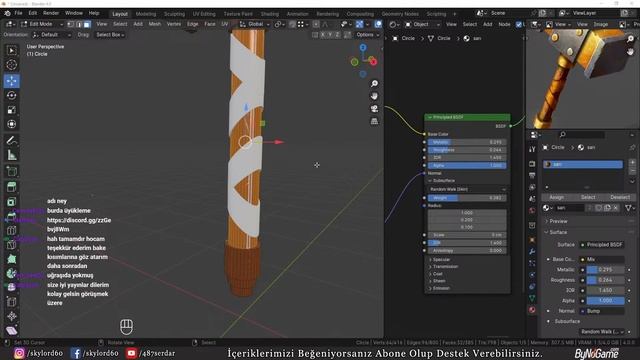Image resolution: width=640 pixels, height=360 pixels.
Task: Click the material Select button
Action: (x=588, y=197)
